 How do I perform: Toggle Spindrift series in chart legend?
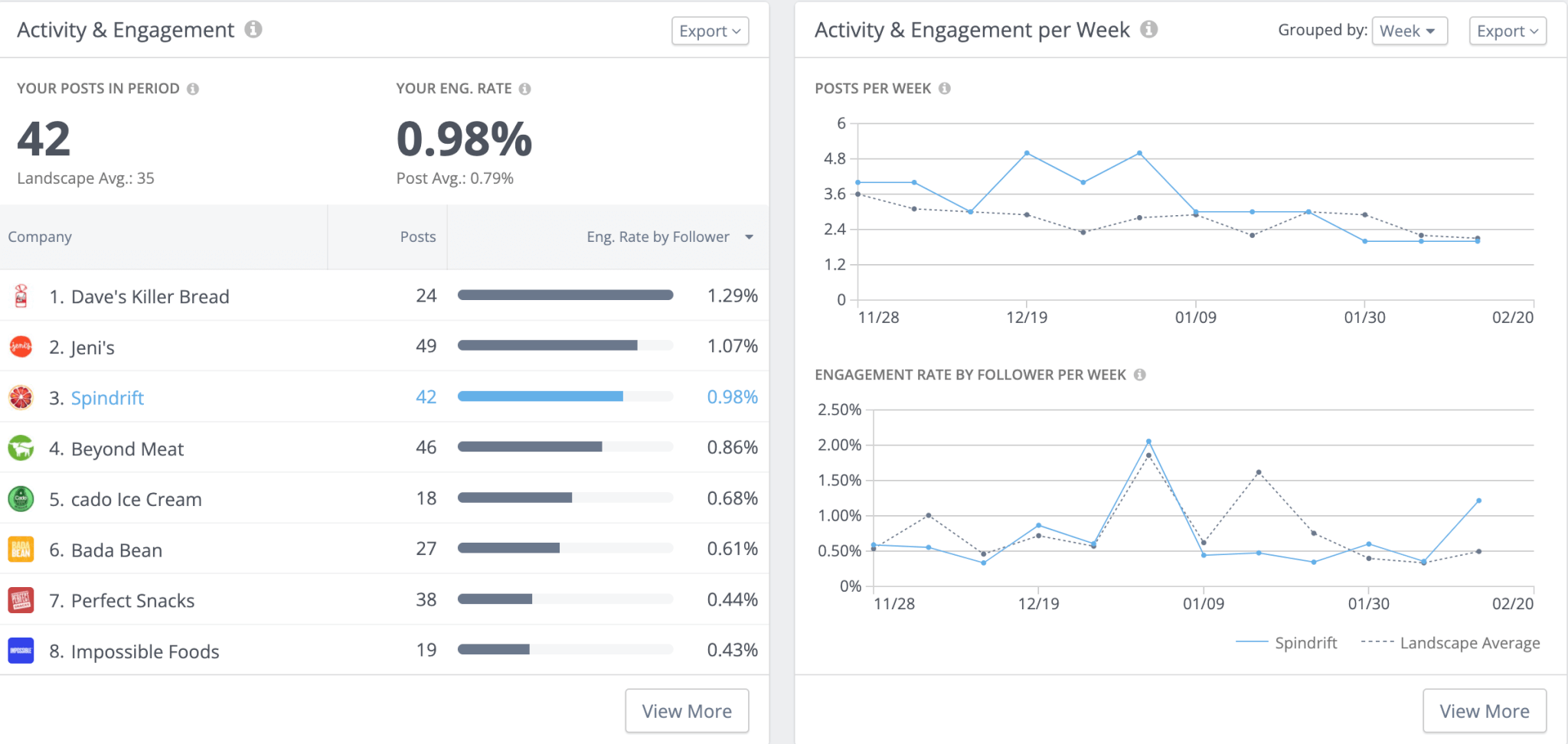tap(1286, 643)
